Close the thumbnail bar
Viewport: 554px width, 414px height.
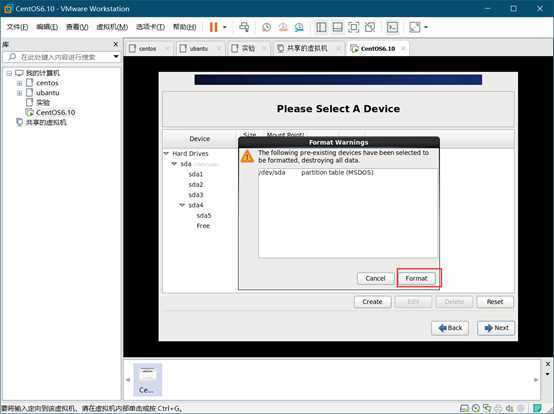(x=548, y=364)
